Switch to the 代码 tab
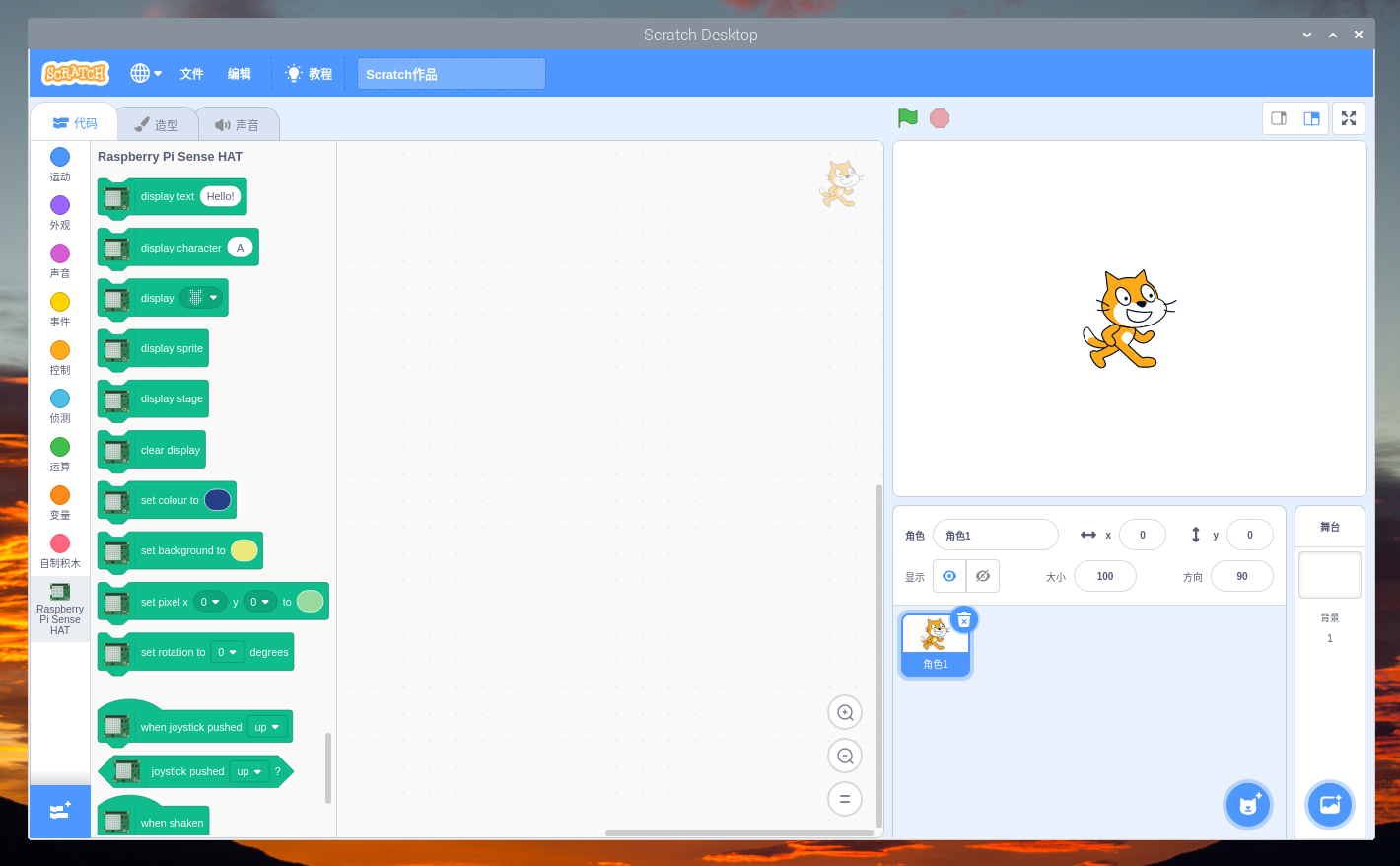1400x866 pixels. tap(75, 123)
